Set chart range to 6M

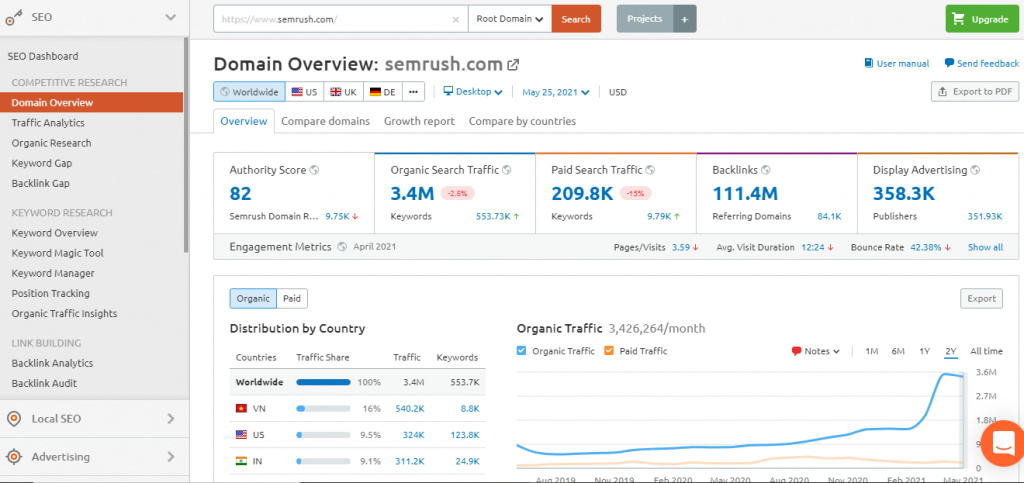898,351
